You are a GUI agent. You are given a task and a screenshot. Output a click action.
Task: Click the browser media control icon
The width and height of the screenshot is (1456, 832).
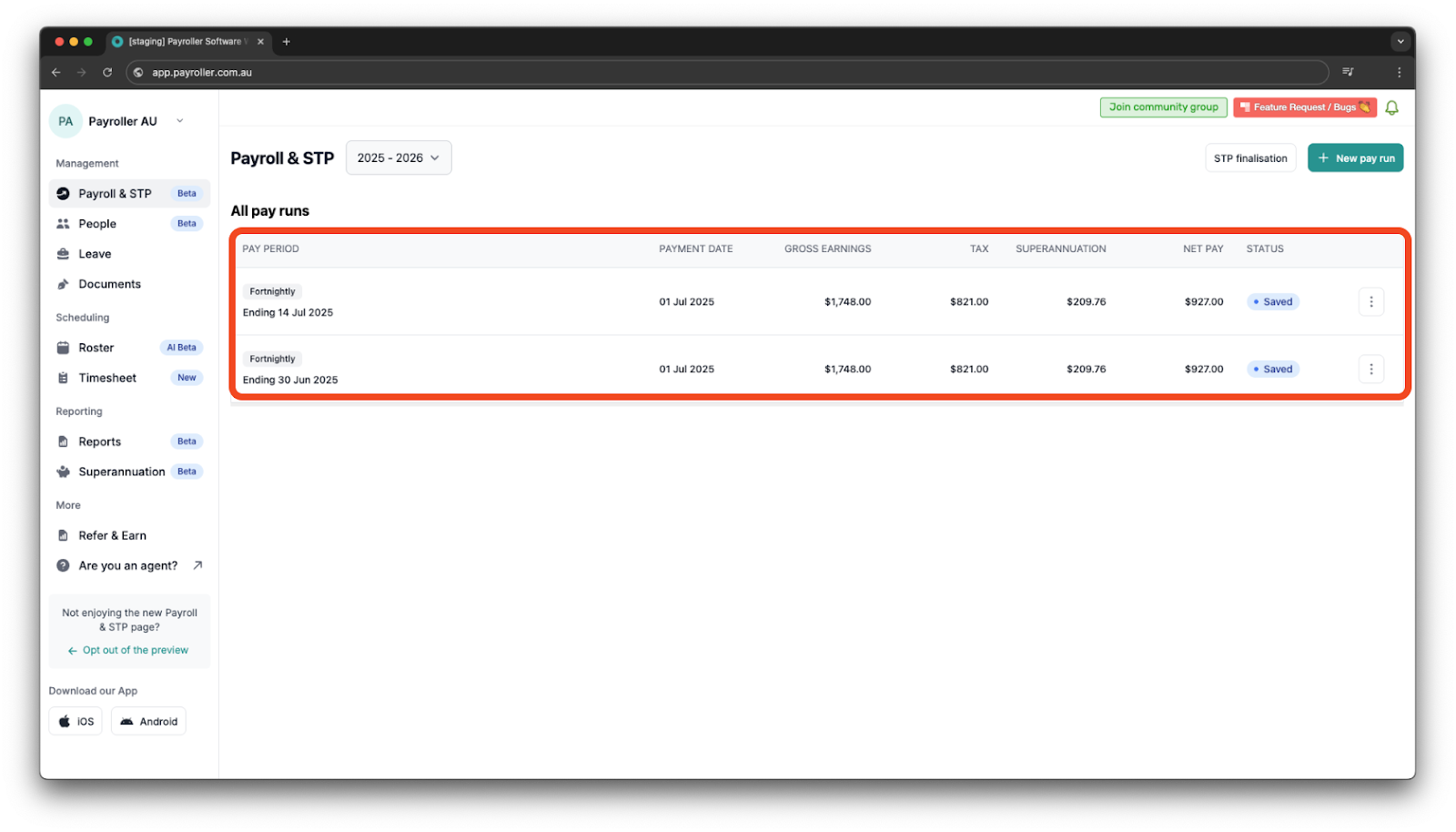[1348, 72]
